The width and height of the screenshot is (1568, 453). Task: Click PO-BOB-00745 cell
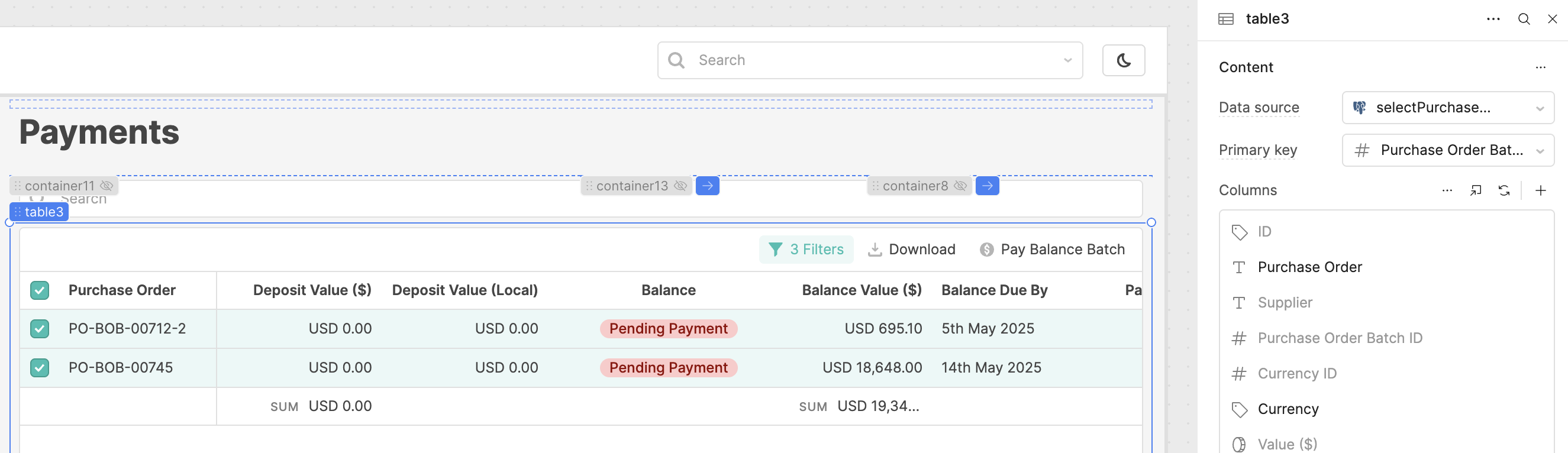click(121, 368)
